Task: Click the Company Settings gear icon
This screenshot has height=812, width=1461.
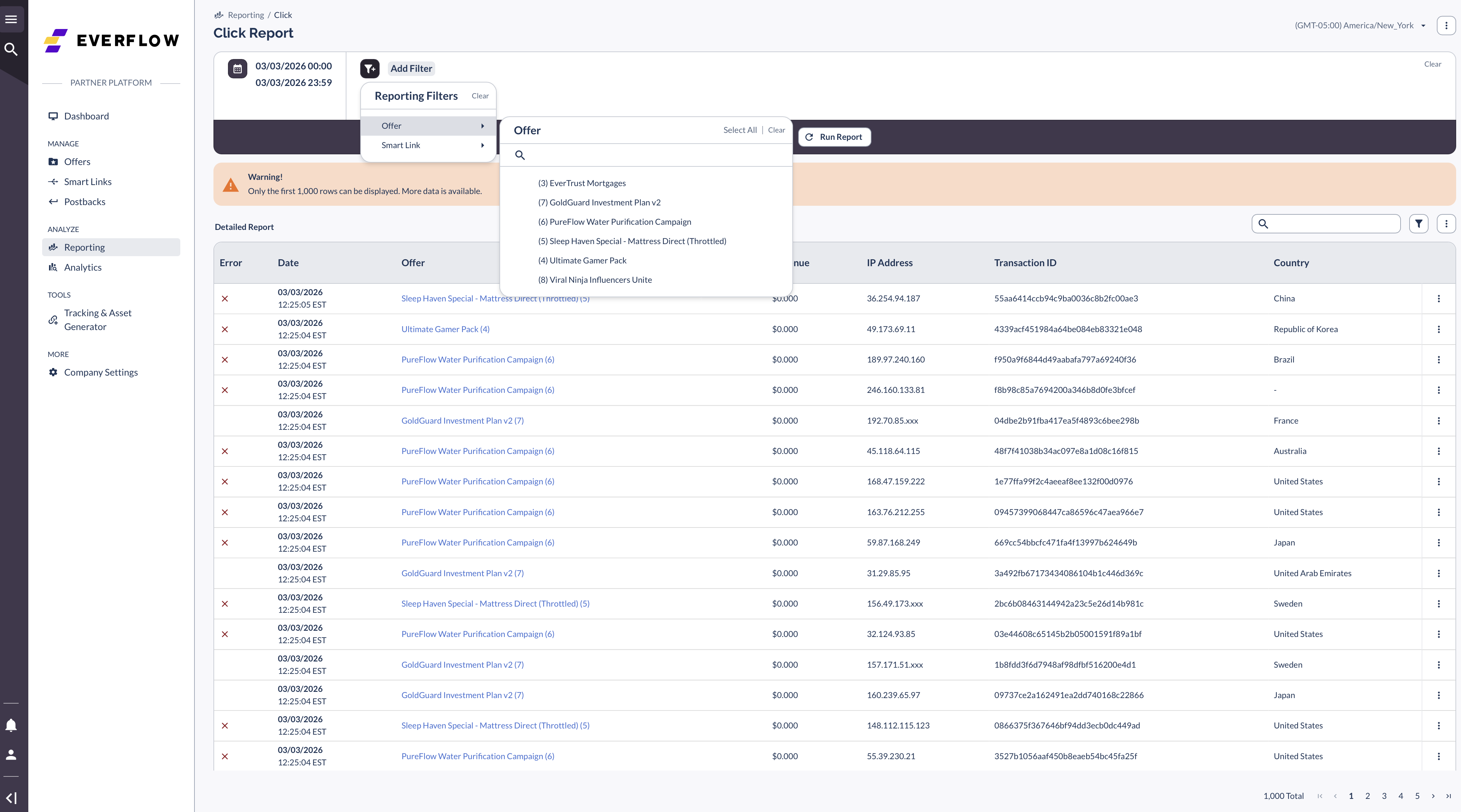Action: (53, 372)
